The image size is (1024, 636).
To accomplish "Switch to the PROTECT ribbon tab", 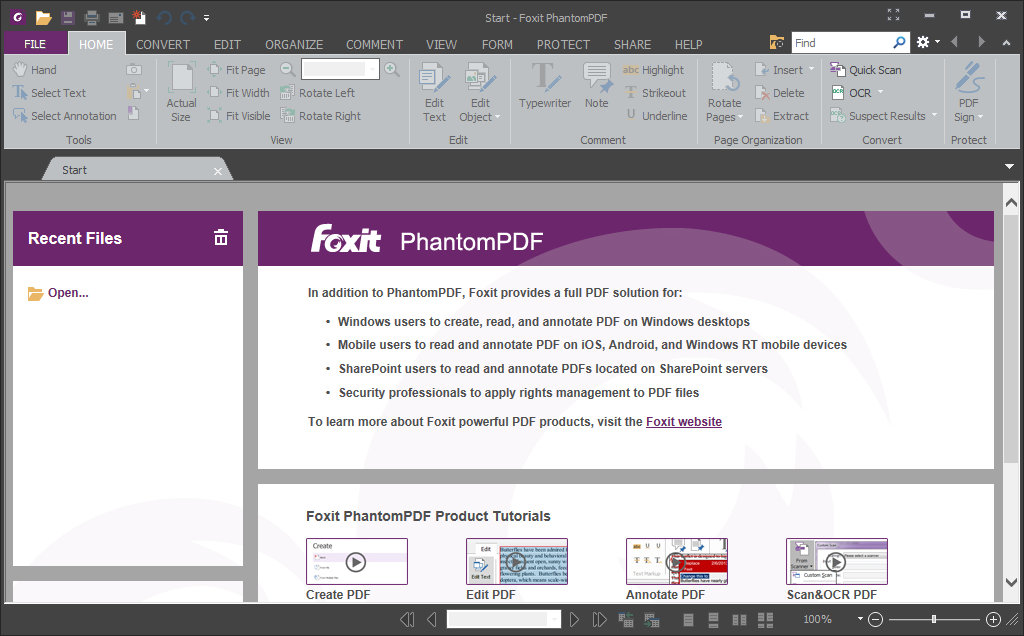I will click(563, 44).
